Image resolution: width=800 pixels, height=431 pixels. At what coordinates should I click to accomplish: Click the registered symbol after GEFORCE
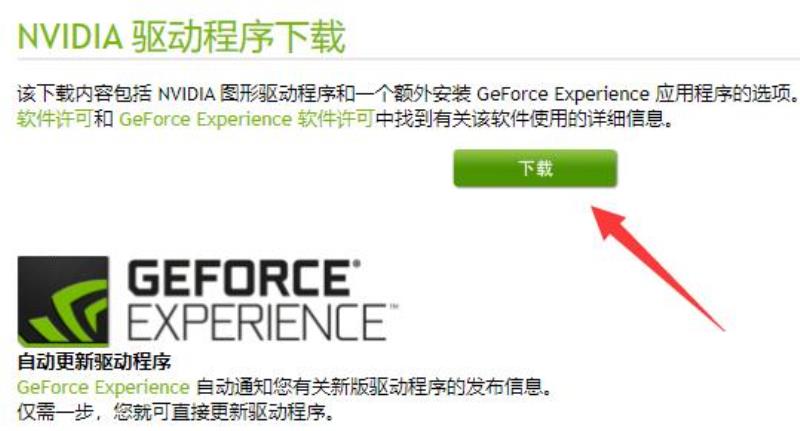click(357, 264)
